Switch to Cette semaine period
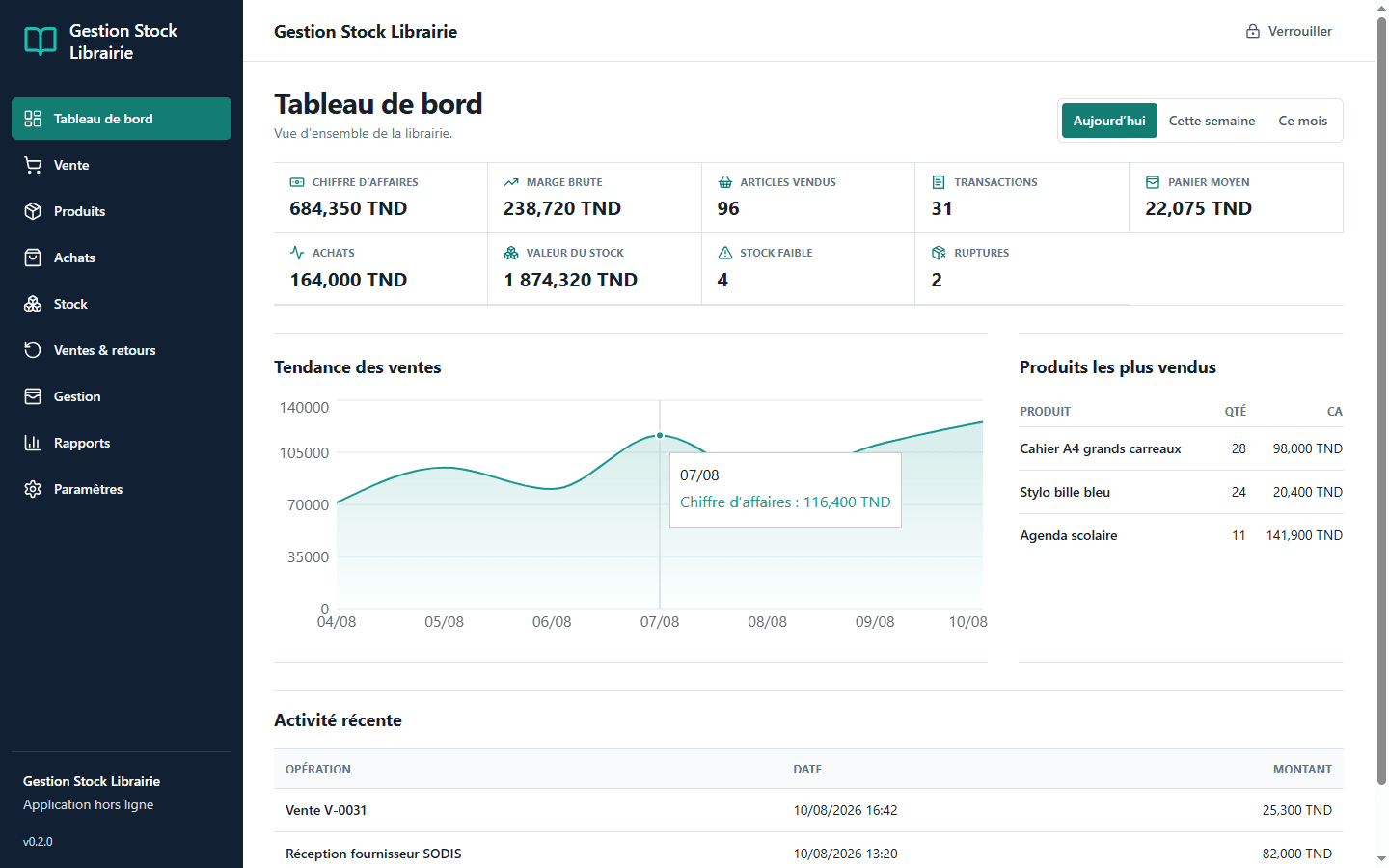 click(x=1212, y=121)
